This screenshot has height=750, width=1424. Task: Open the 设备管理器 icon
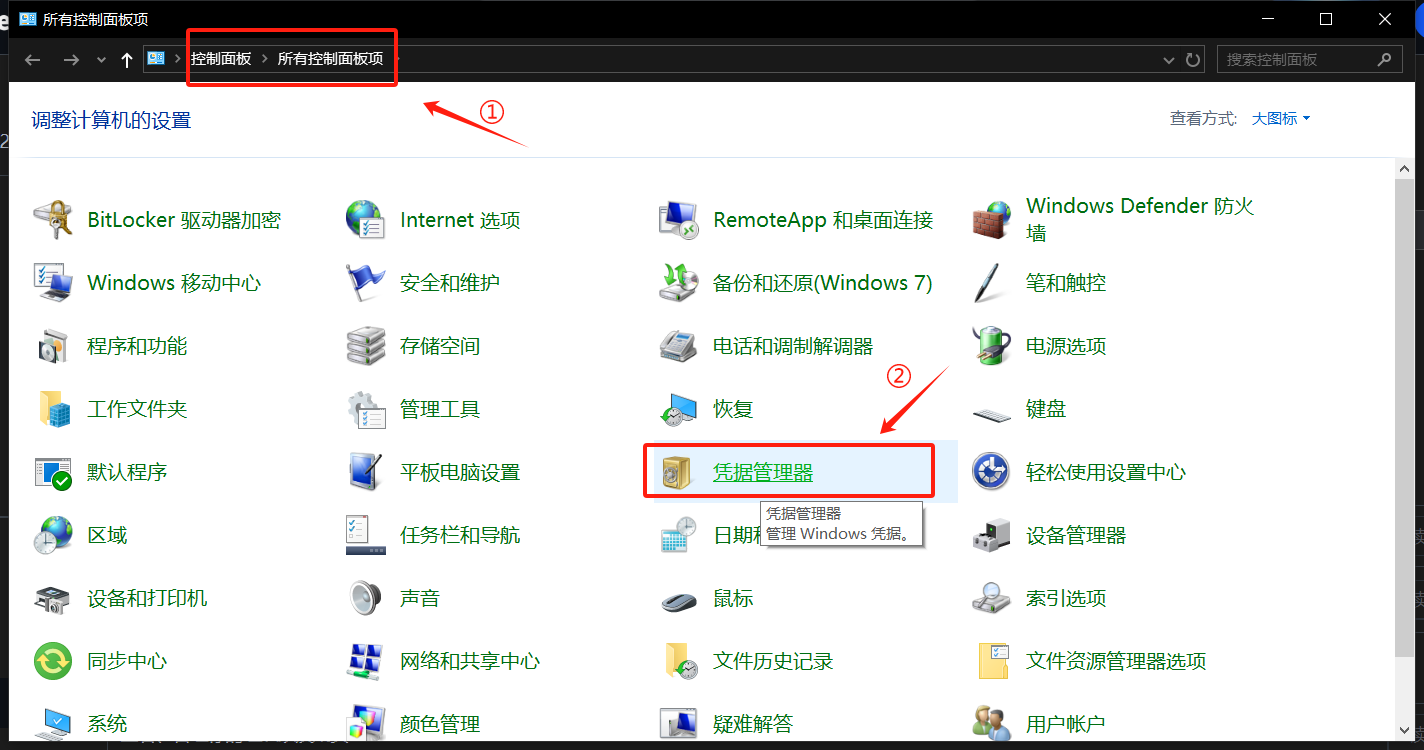991,535
